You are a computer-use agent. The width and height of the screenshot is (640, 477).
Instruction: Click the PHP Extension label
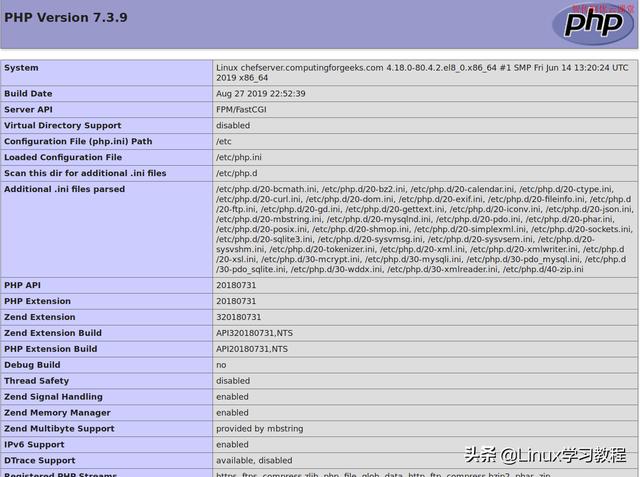click(x=38, y=301)
